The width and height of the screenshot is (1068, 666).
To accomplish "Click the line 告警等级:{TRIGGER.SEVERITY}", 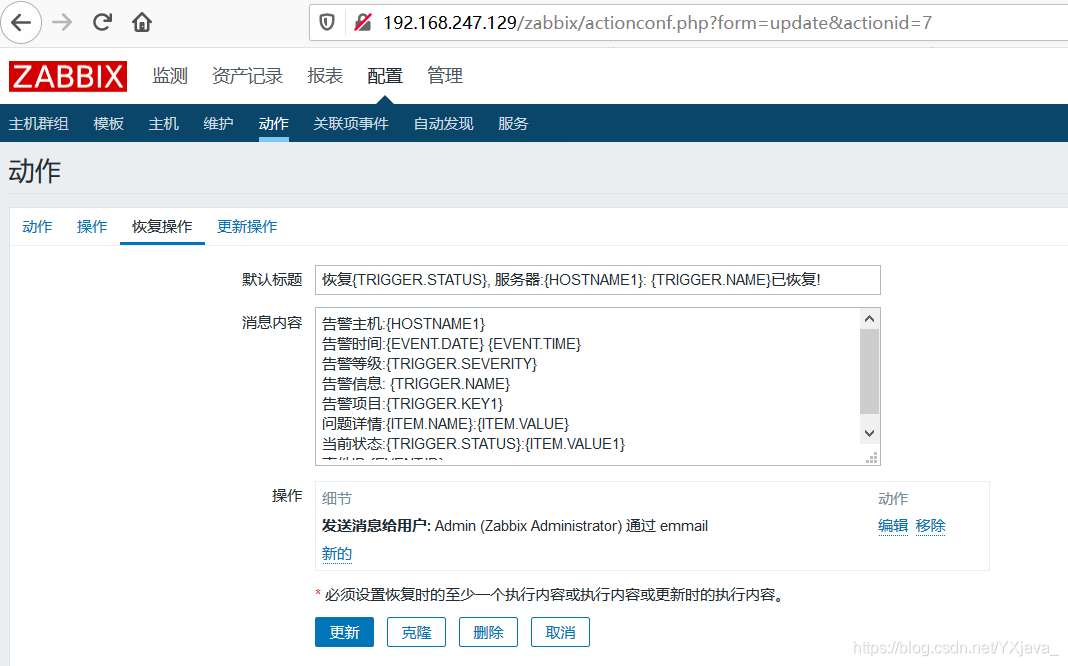I will 430,364.
